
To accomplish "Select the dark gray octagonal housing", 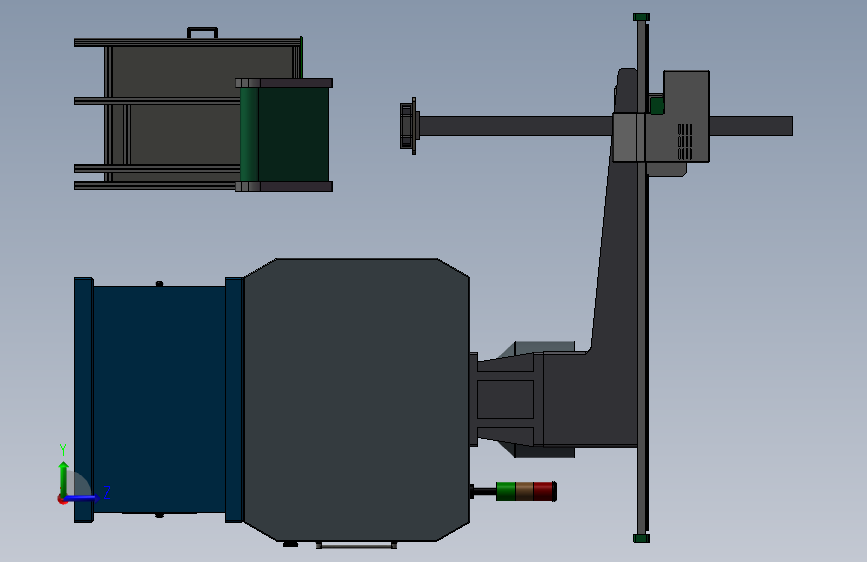I will pyautogui.click(x=357, y=399).
